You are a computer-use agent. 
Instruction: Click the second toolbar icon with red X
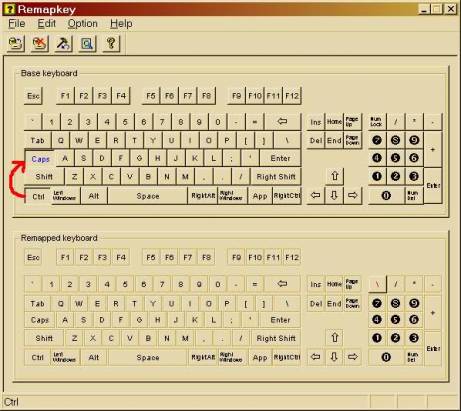(40, 43)
